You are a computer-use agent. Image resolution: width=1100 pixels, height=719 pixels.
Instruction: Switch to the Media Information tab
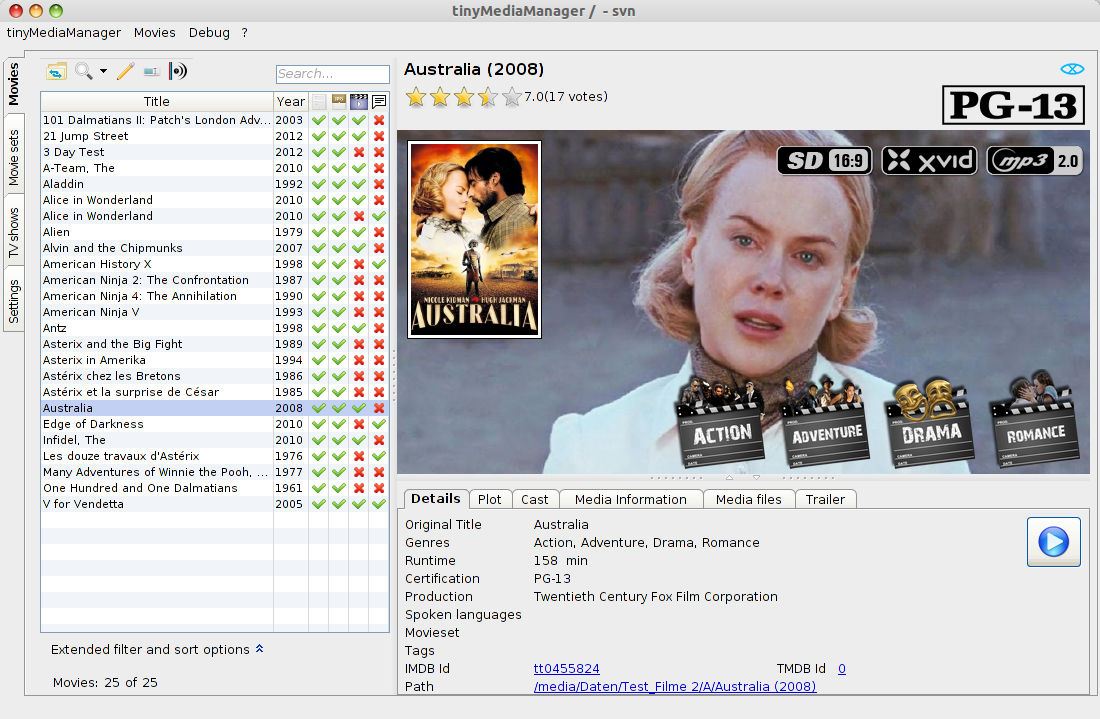pos(630,499)
